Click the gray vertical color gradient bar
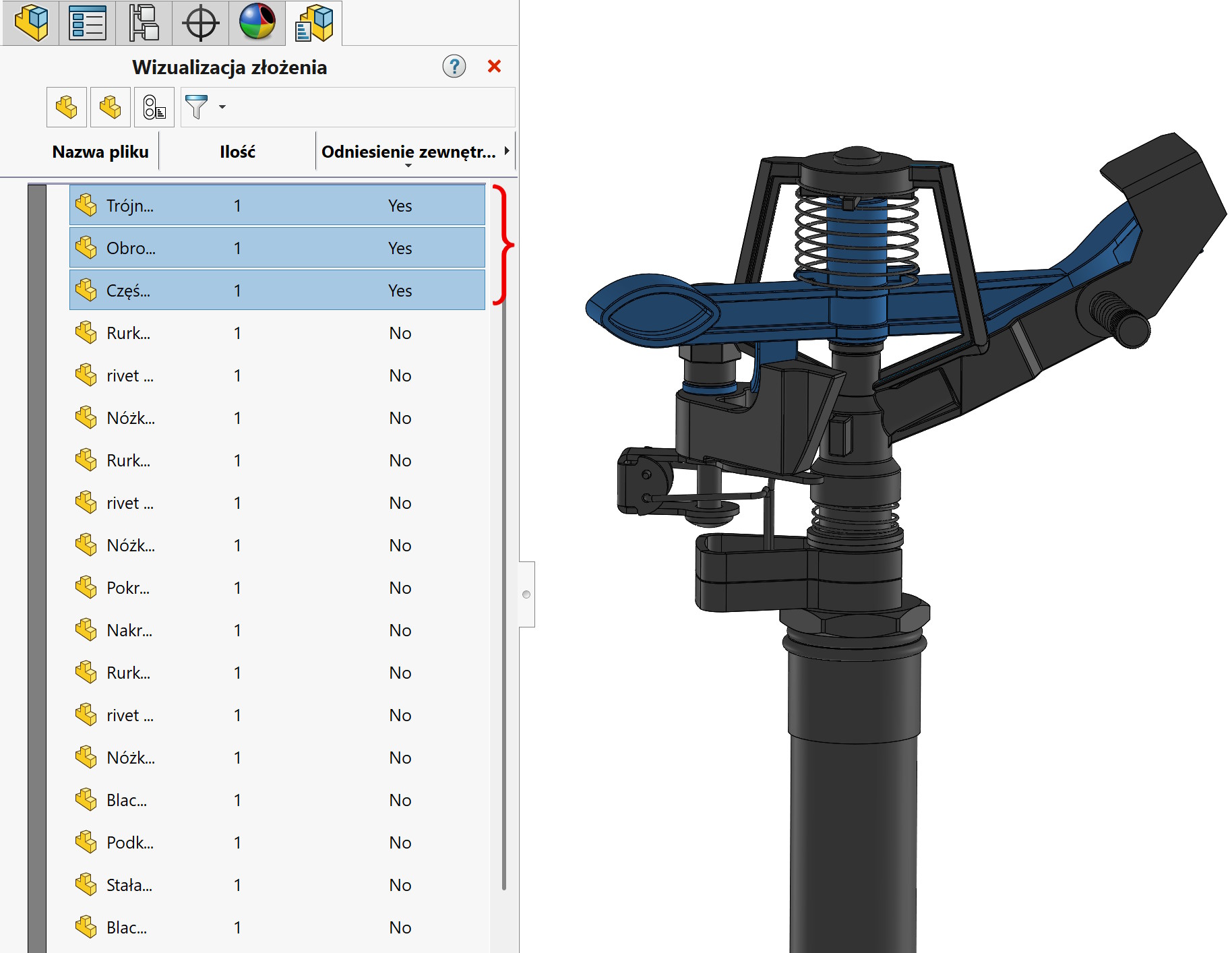This screenshot has width=1232, height=953. (x=37, y=566)
